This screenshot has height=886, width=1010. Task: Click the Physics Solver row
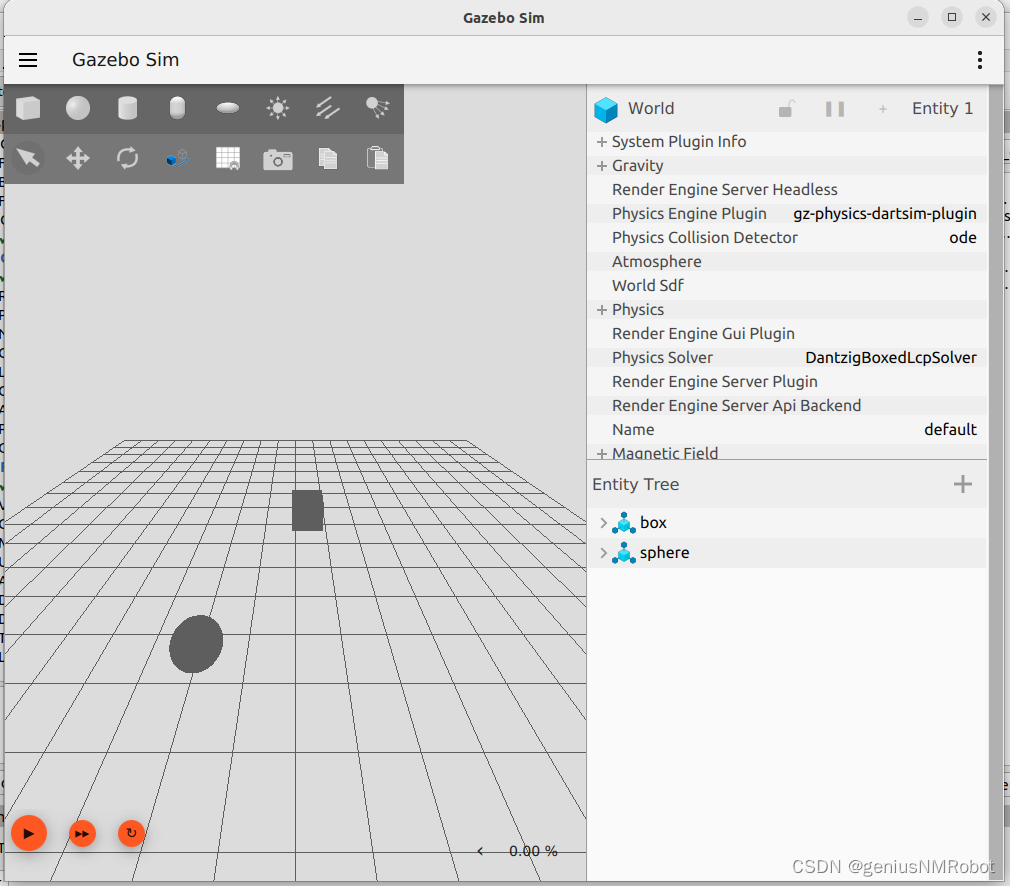point(786,358)
